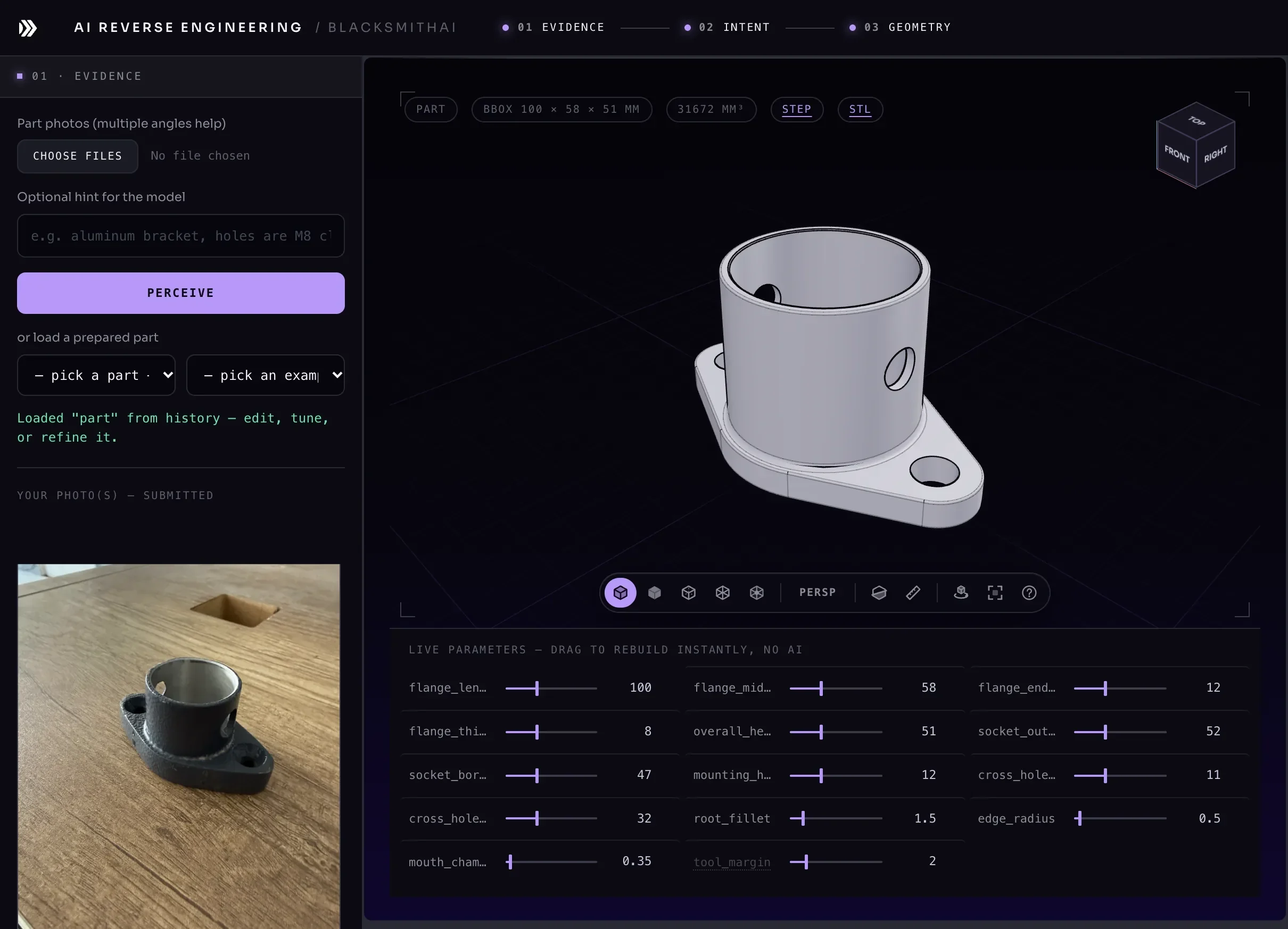
Task: Activate the section plane cut tool
Action: click(879, 593)
